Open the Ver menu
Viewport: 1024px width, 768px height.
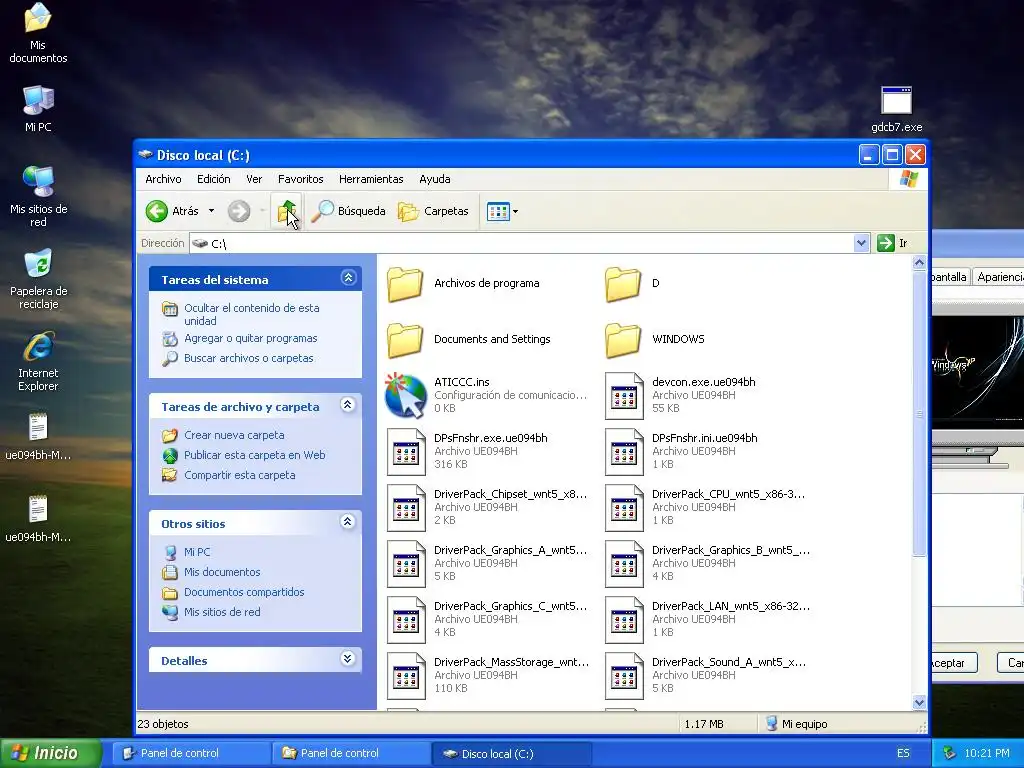pos(254,179)
